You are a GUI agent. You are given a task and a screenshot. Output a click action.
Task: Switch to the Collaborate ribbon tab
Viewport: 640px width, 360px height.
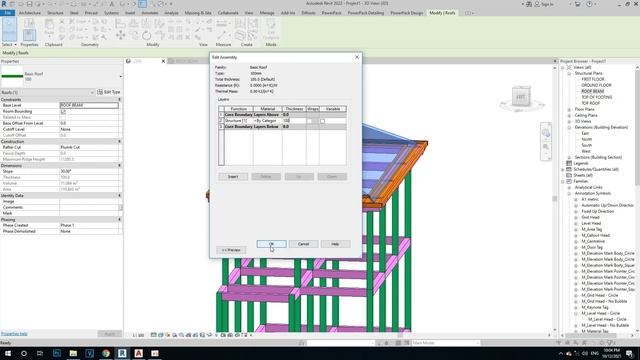(228, 13)
